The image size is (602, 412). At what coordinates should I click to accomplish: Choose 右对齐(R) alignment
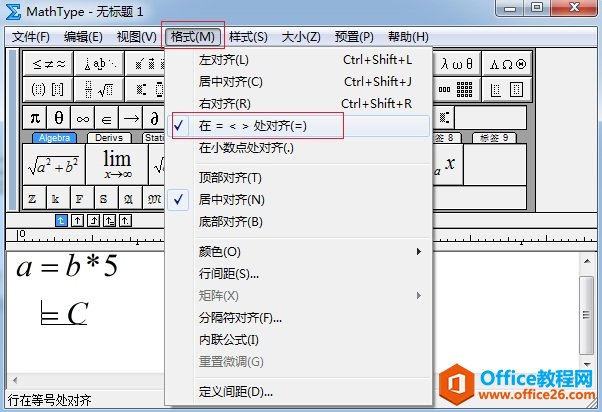pyautogui.click(x=298, y=104)
